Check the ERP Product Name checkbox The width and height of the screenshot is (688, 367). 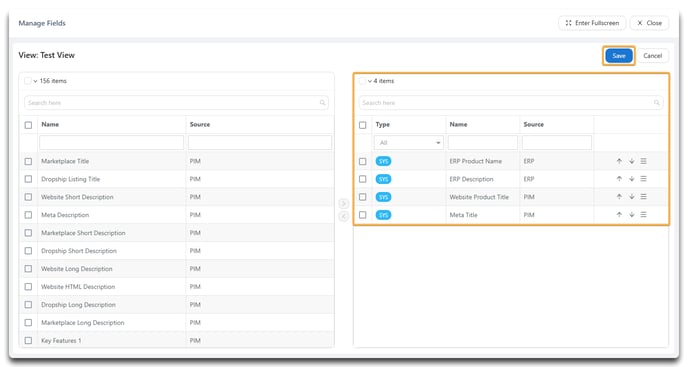tap(362, 162)
